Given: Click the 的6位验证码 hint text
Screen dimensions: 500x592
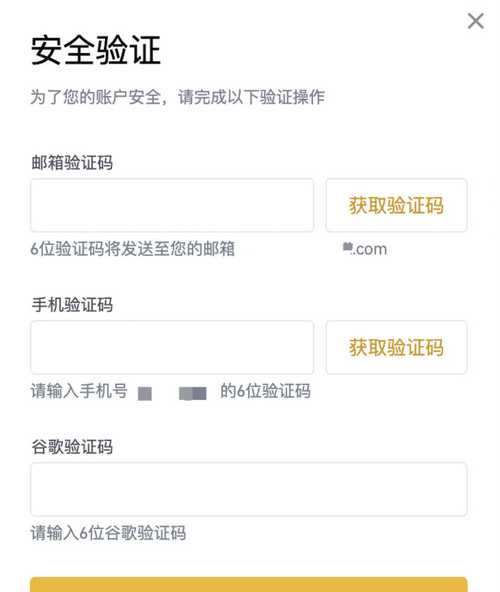Looking at the screenshot, I should pyautogui.click(x=265, y=391).
